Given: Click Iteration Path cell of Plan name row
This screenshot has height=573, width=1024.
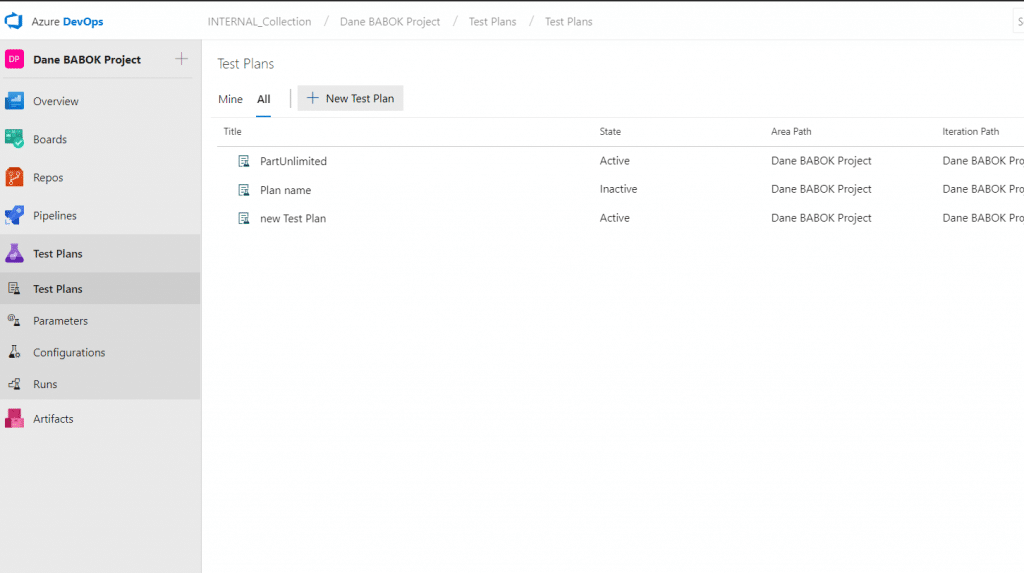Looking at the screenshot, I should (x=983, y=189).
